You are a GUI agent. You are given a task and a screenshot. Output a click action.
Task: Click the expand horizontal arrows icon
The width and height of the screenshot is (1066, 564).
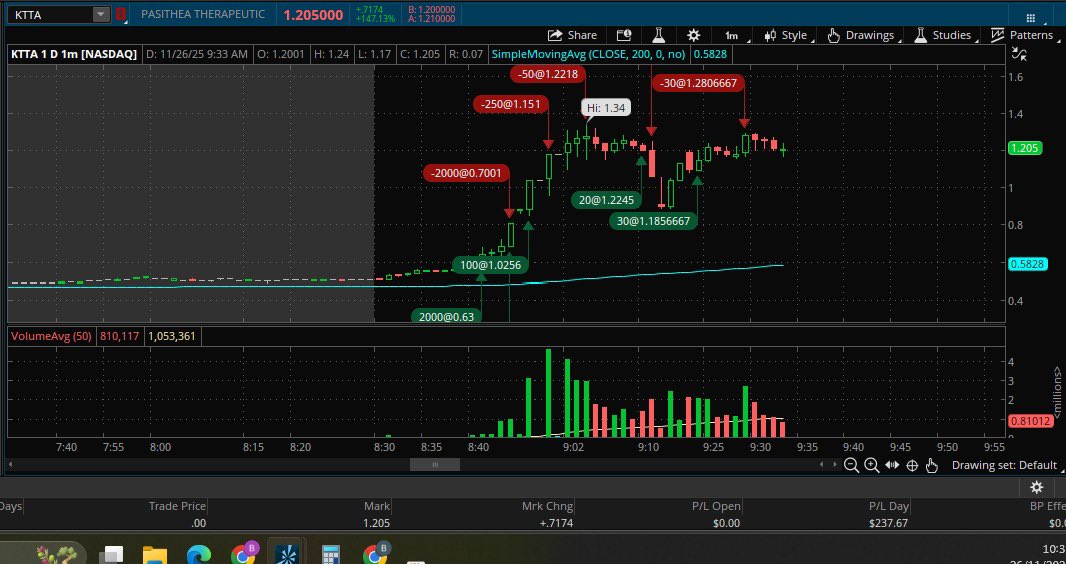tap(892, 465)
